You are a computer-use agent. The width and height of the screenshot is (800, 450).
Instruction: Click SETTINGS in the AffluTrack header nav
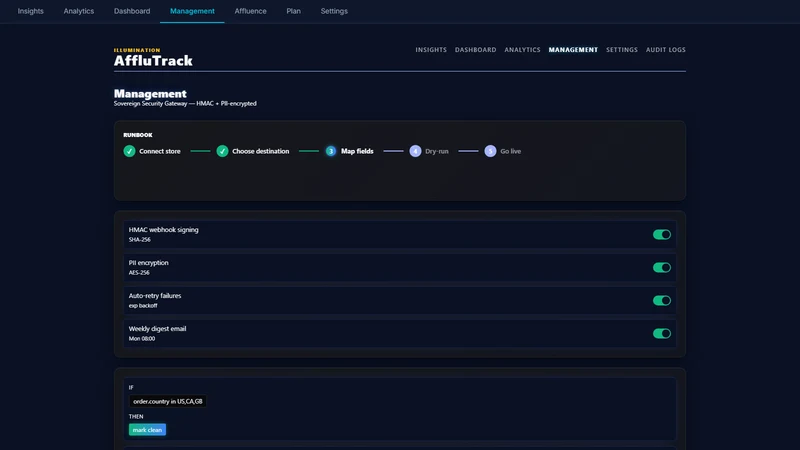(622, 50)
